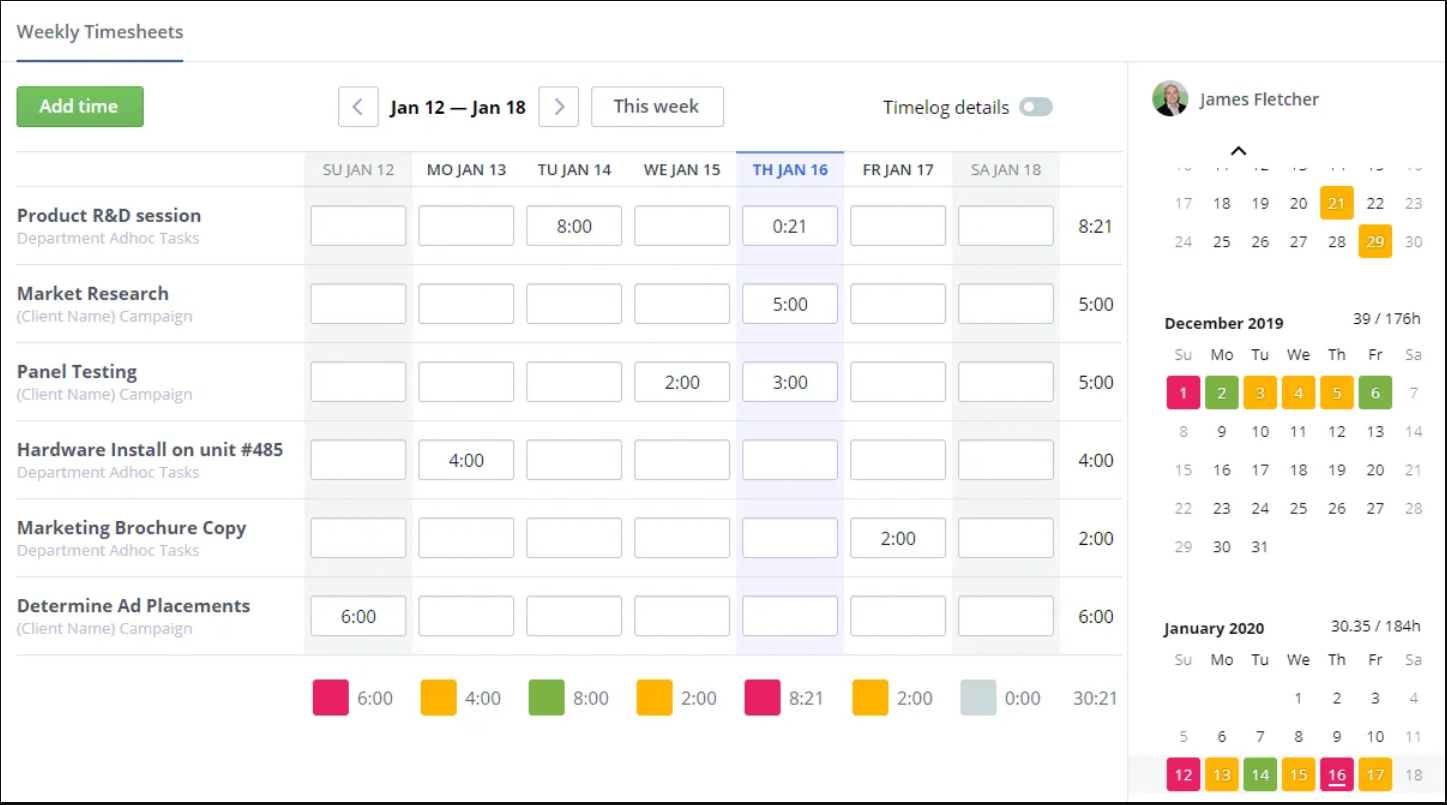Screen dimensions: 1447x805
Task: Select December 2 in the mini calendar
Action: (1221, 393)
